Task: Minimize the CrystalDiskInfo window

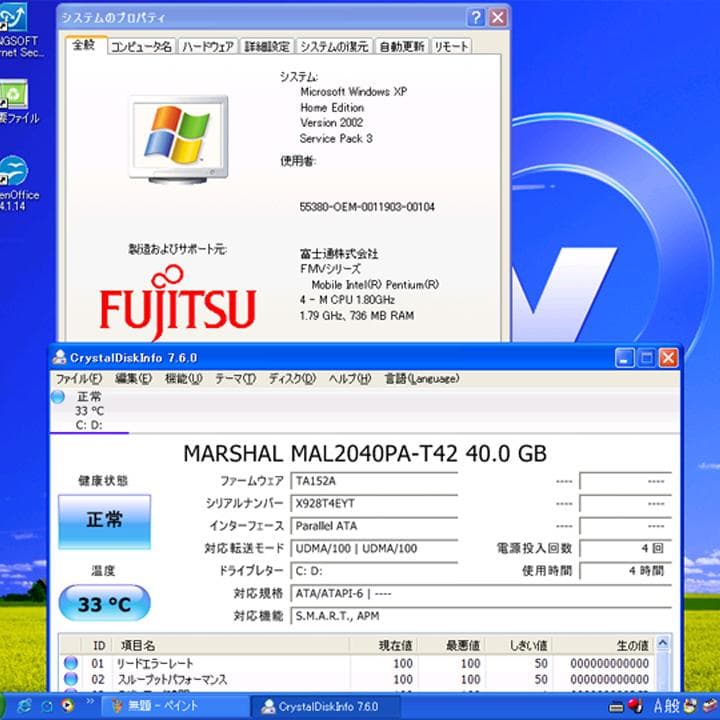Action: [x=624, y=358]
